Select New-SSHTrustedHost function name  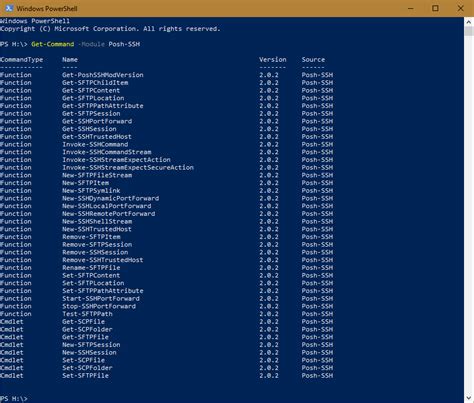point(97,229)
